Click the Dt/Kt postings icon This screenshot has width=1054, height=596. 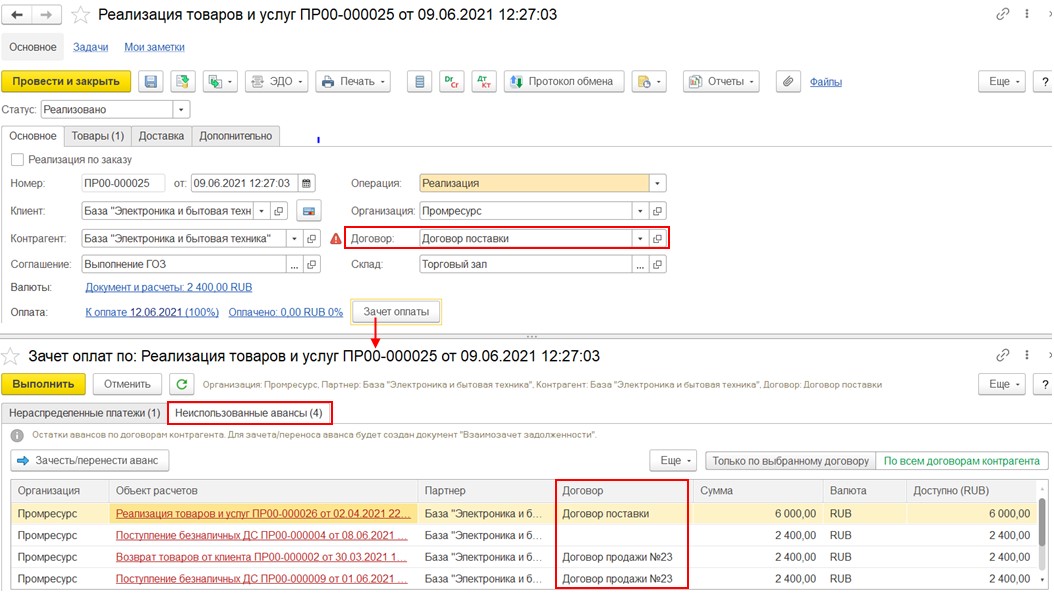(x=451, y=81)
